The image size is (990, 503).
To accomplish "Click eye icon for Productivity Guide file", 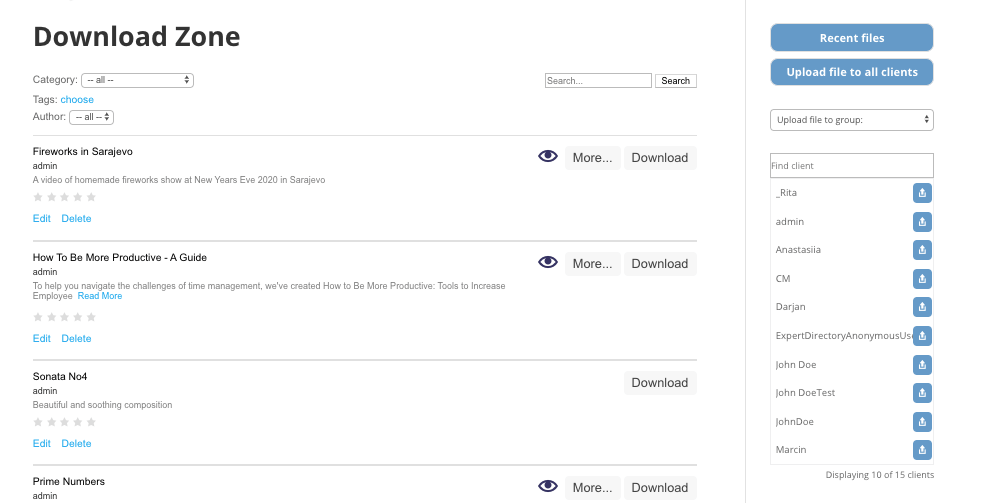I will 548,263.
